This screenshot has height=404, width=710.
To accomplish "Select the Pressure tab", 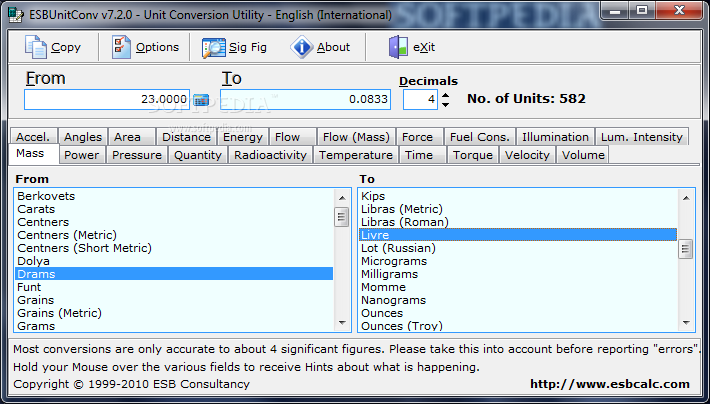I will pos(137,155).
